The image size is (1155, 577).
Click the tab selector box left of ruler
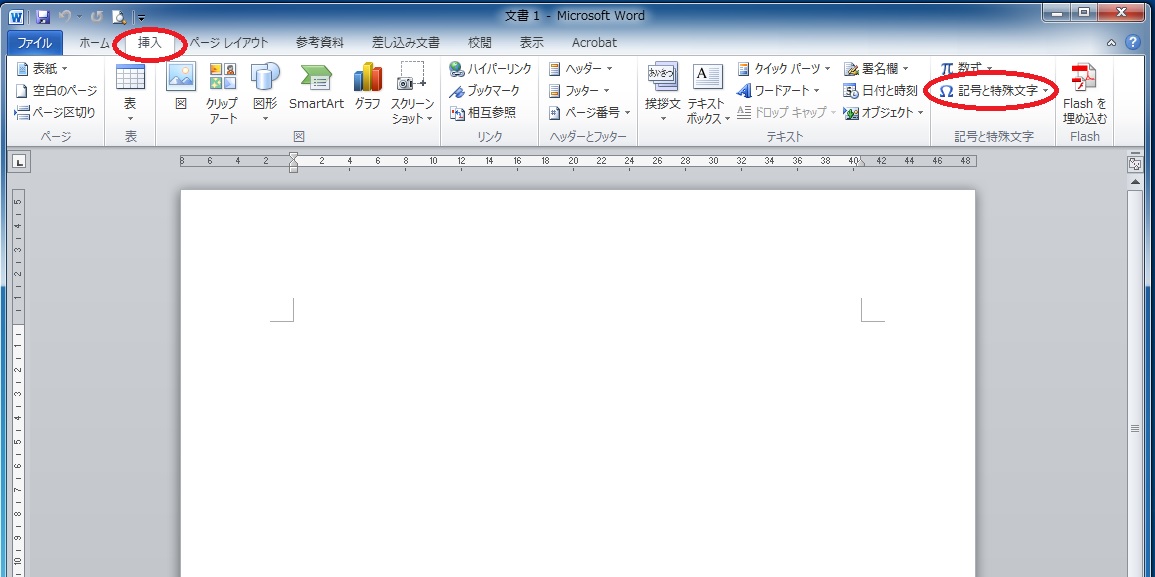[21, 162]
